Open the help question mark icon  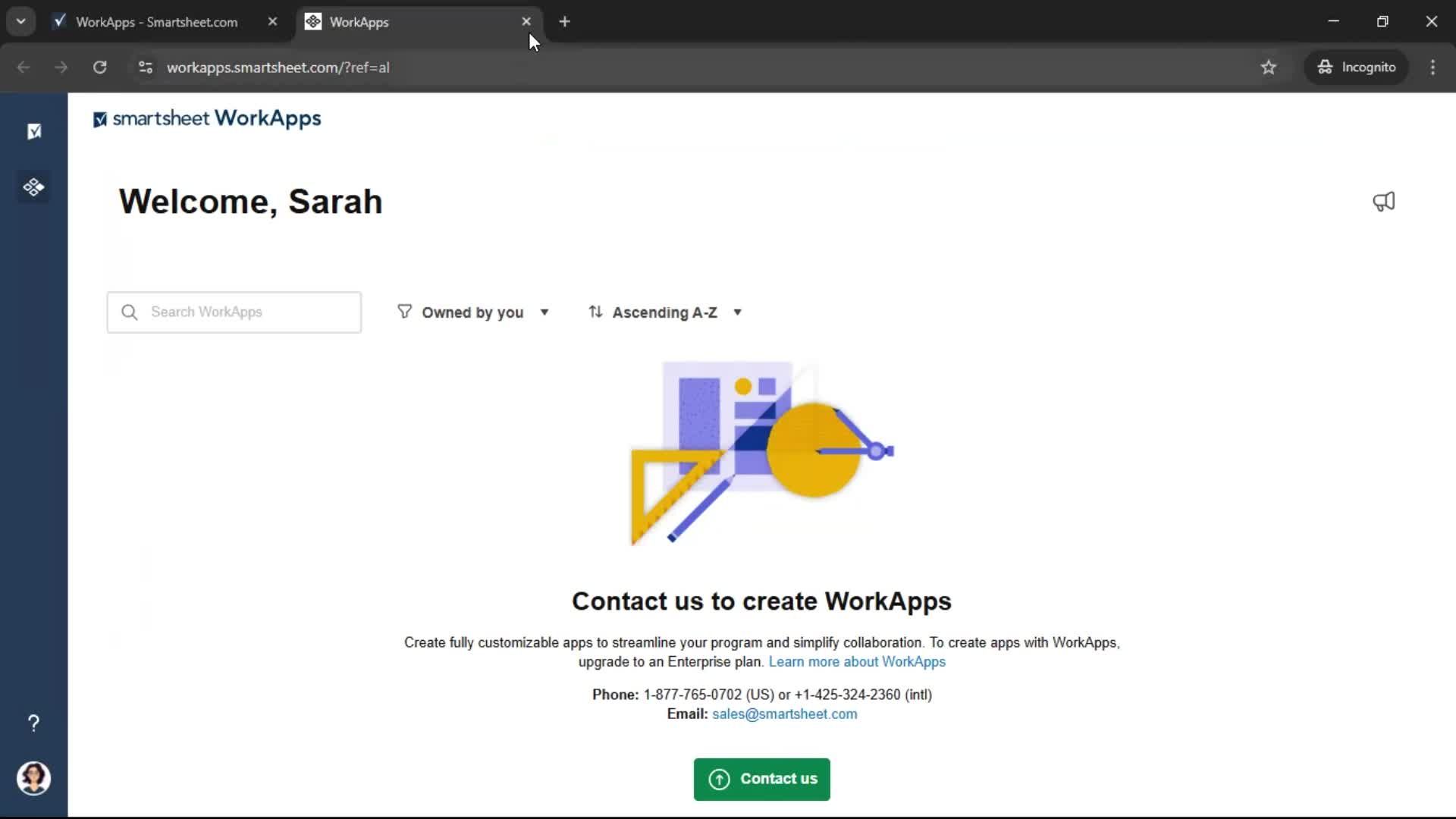33,723
